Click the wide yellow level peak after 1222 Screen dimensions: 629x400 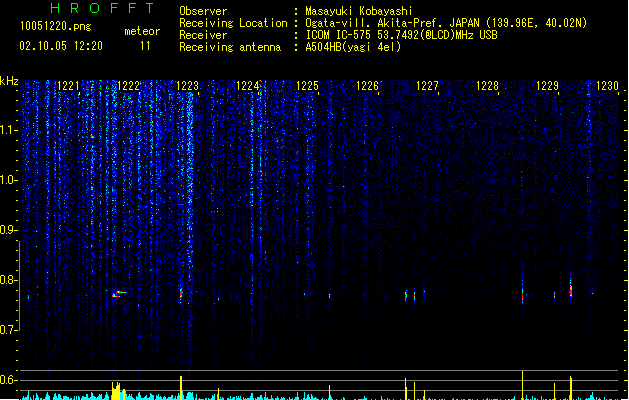(x=117, y=391)
